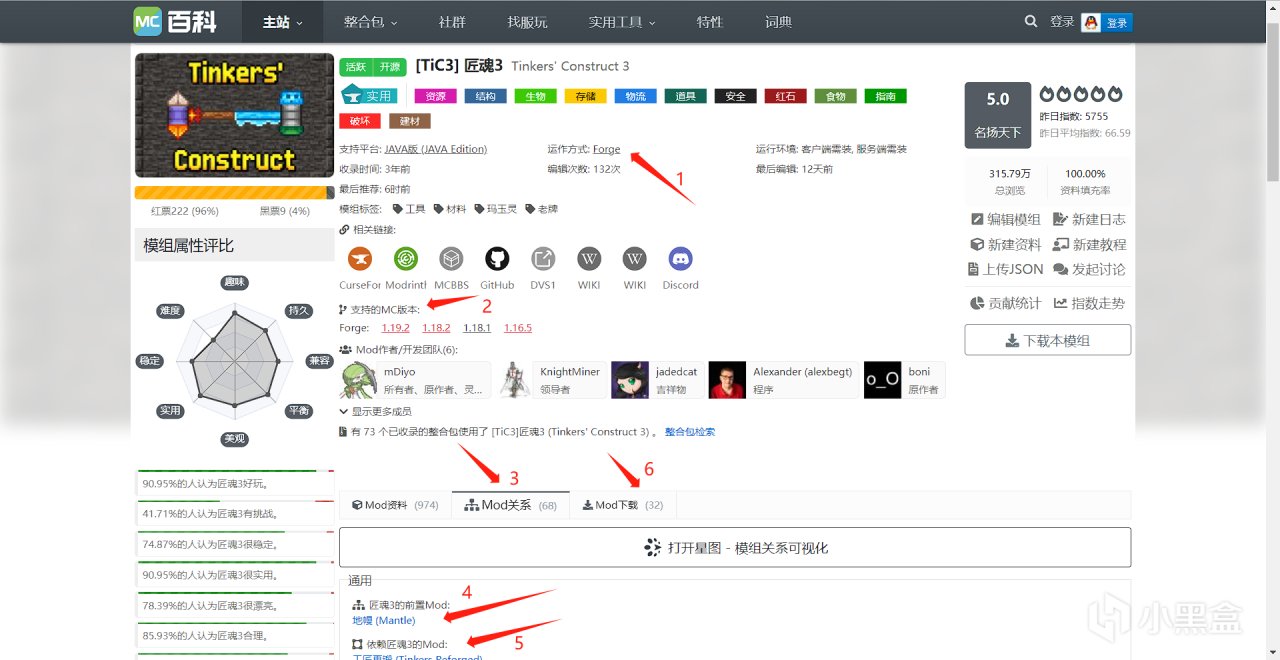Click the magenta 资源 category tag
This screenshot has width=1280, height=660.
point(435,96)
